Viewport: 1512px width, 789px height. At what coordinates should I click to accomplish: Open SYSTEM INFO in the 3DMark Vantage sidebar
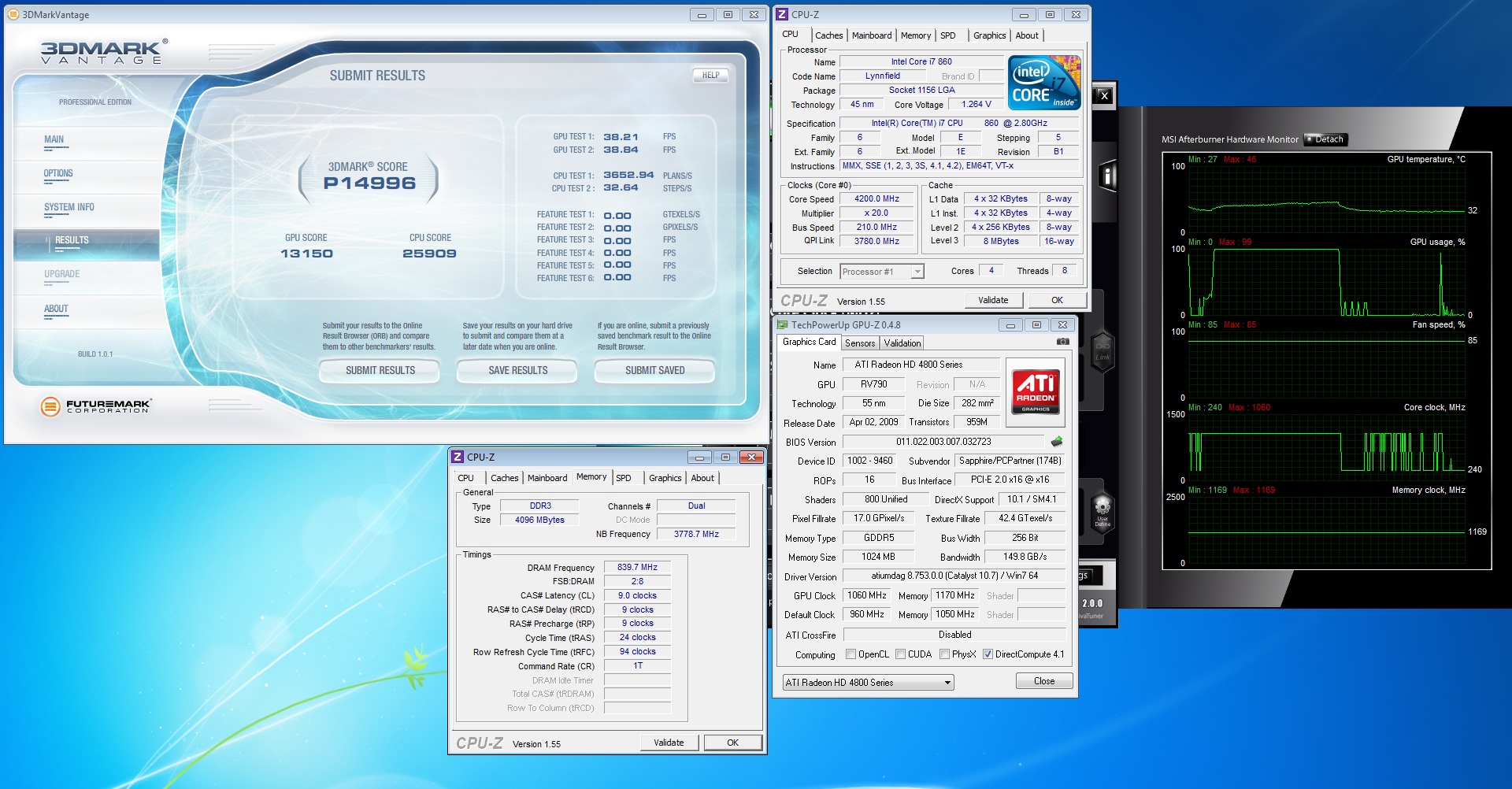[x=69, y=207]
